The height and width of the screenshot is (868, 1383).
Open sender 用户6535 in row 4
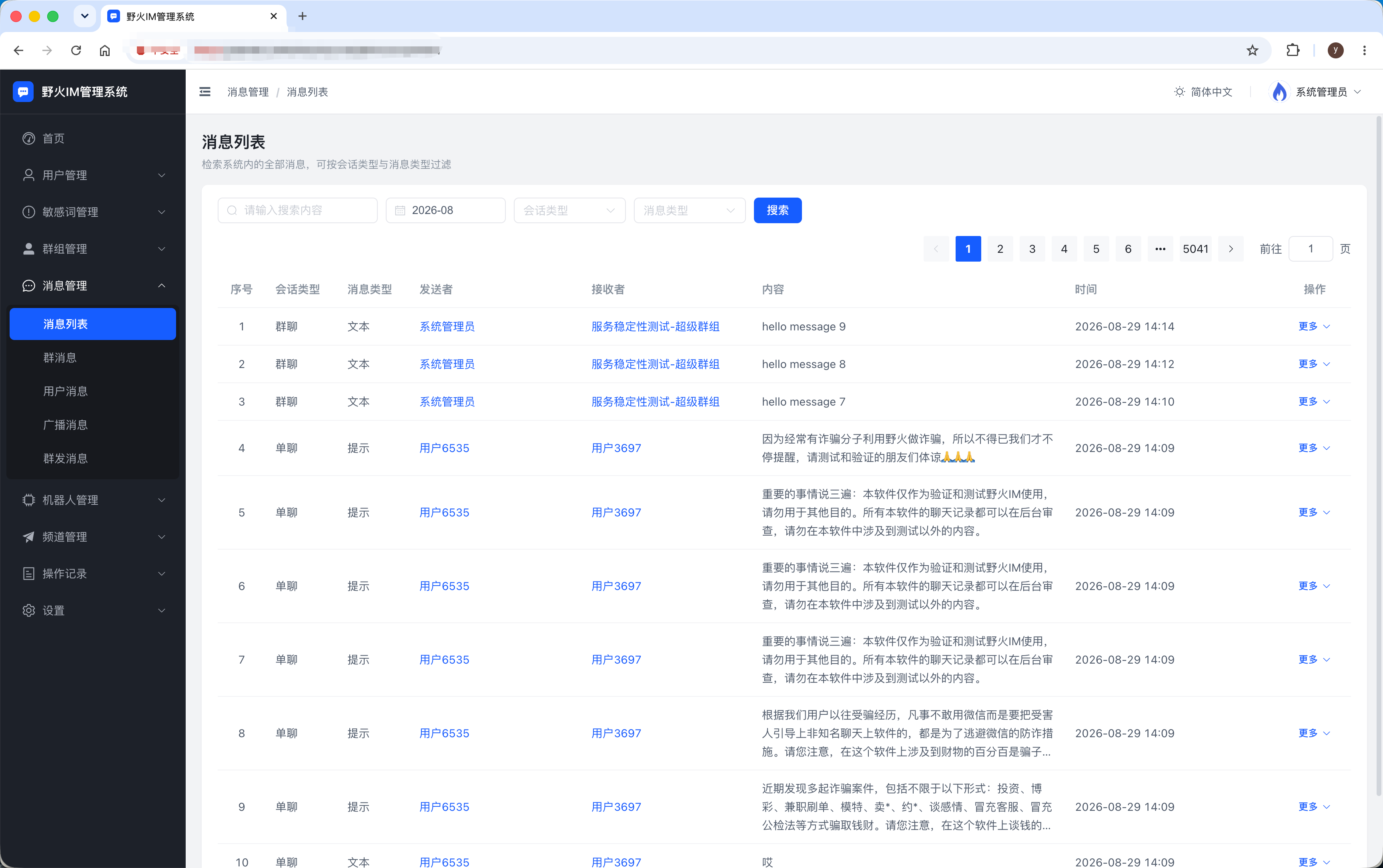click(444, 448)
